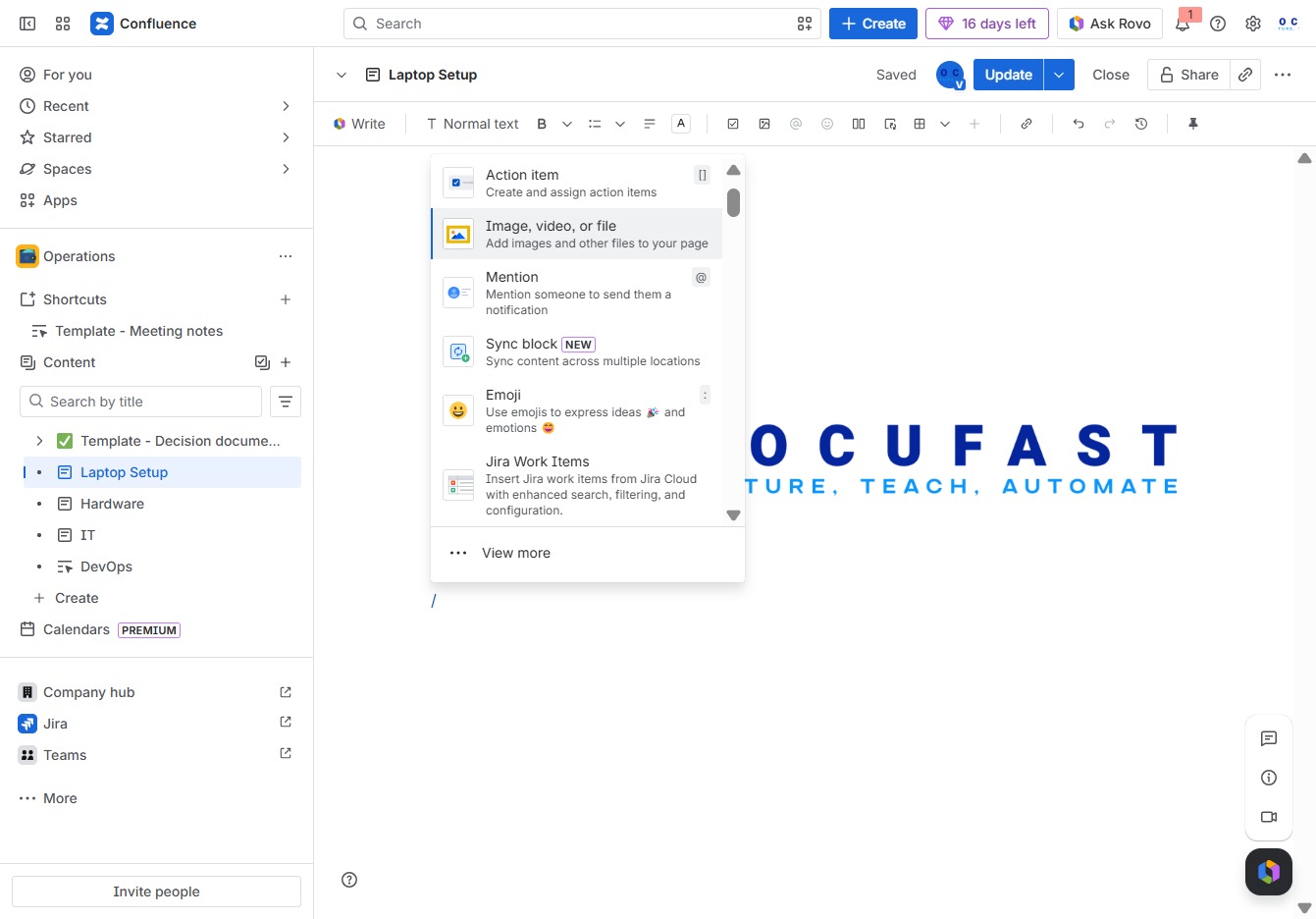The width and height of the screenshot is (1316, 919).
Task: Insert a table
Action: (920, 124)
